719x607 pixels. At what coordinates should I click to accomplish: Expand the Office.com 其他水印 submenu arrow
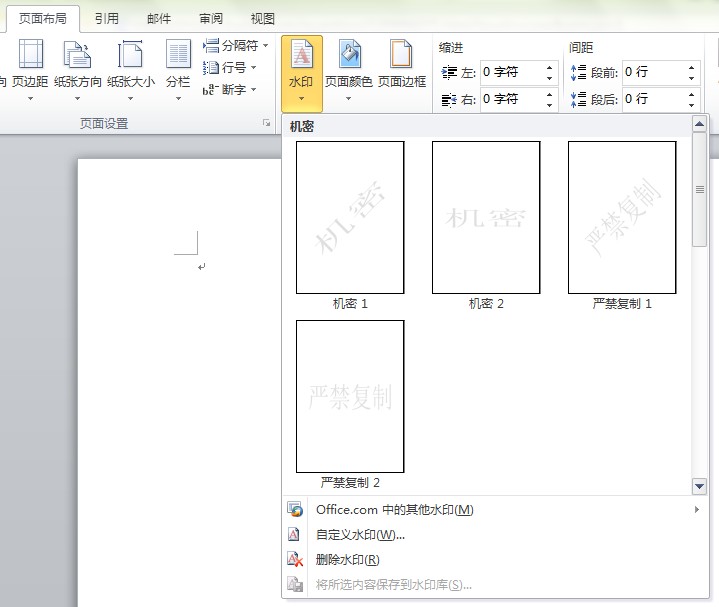[x=697, y=509]
